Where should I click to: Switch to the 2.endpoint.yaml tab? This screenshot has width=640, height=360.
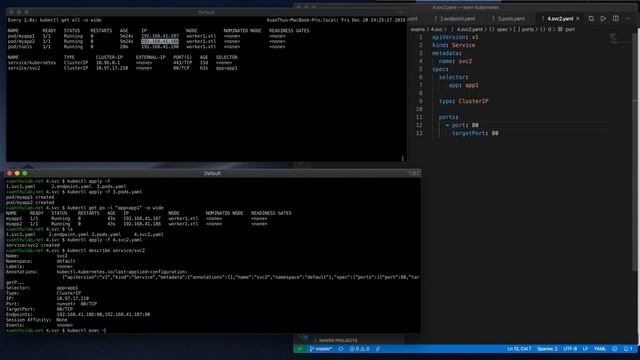click(x=457, y=19)
